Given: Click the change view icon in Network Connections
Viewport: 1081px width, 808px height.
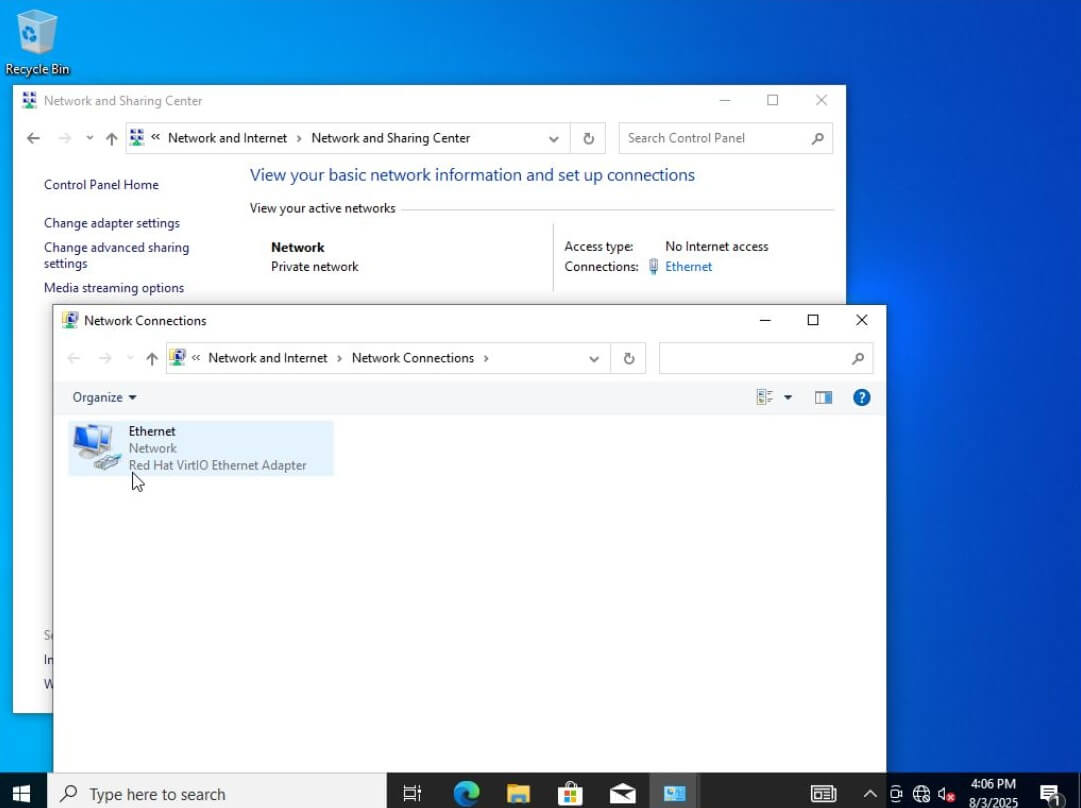Looking at the screenshot, I should pos(764,397).
